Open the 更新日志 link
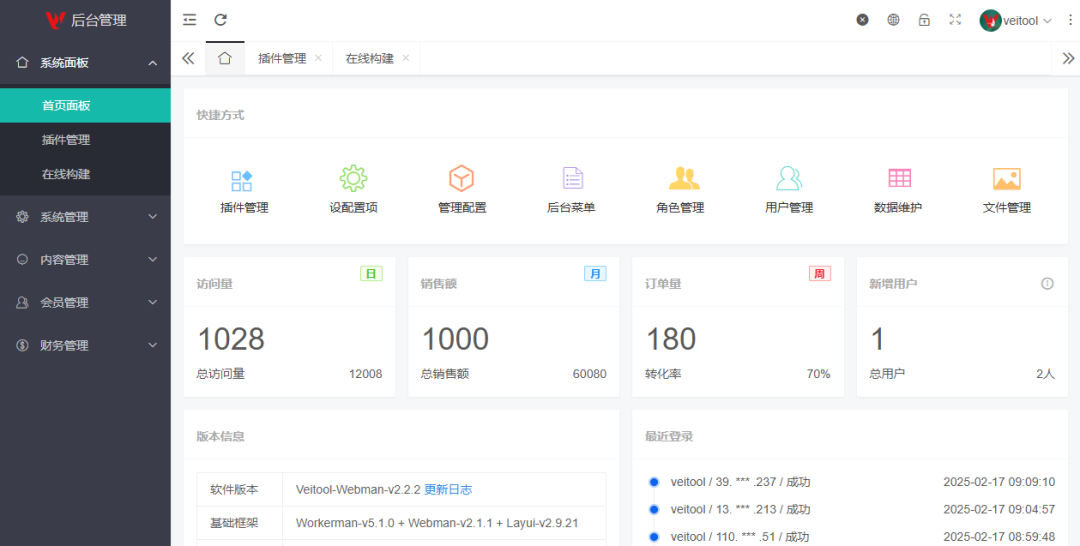1080x546 pixels. click(448, 490)
